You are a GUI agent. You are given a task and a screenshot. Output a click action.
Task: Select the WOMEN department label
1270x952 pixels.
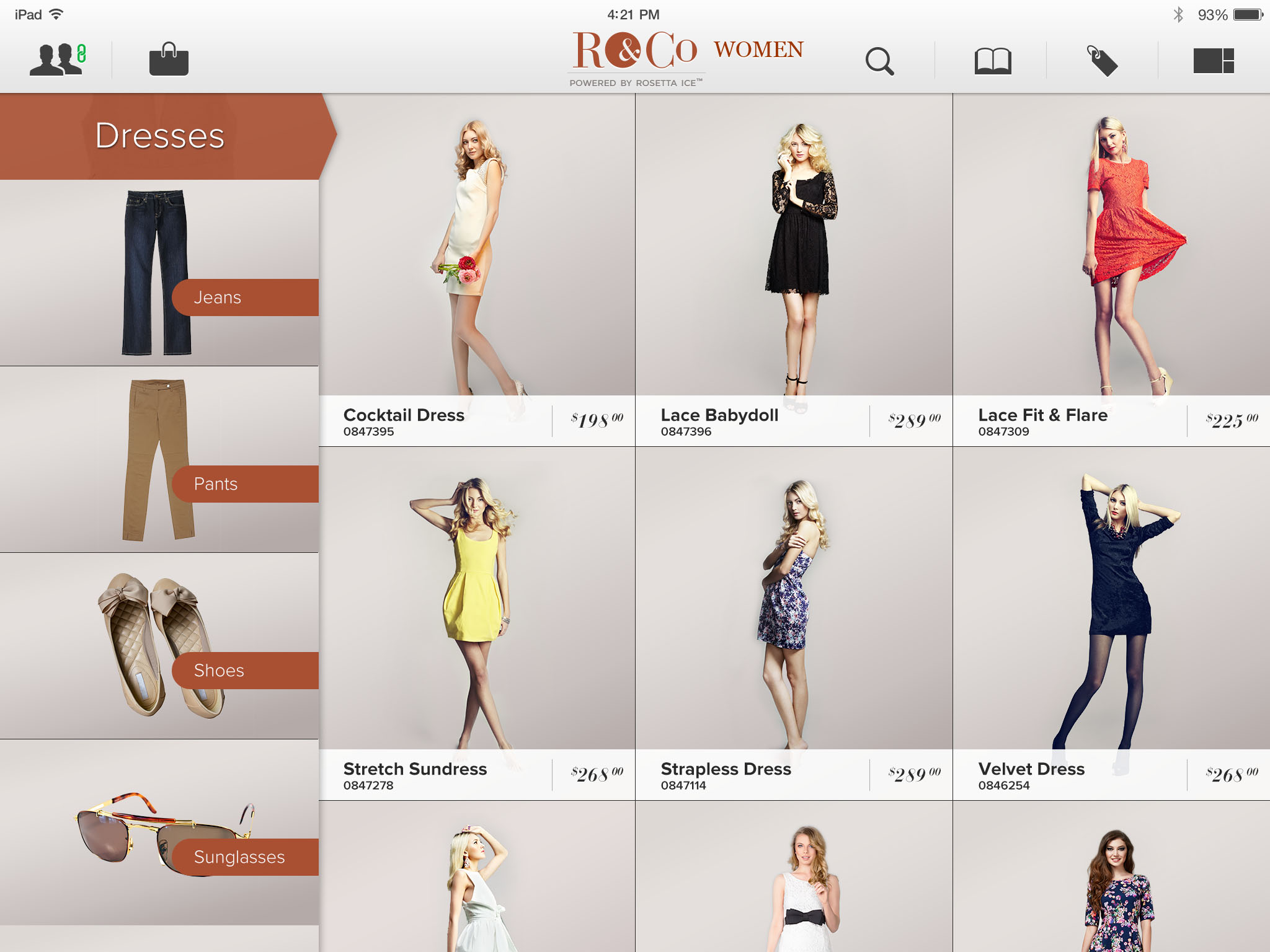coord(758,50)
